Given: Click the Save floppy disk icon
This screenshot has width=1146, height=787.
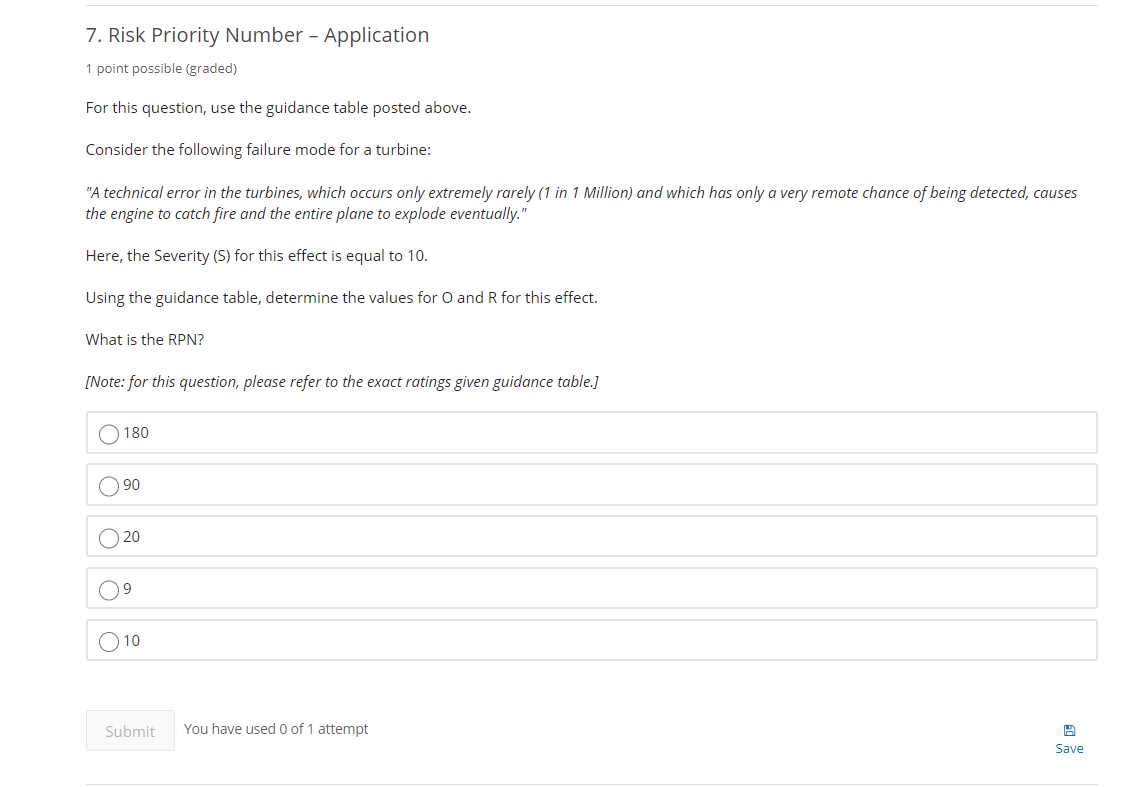Looking at the screenshot, I should click(1069, 729).
